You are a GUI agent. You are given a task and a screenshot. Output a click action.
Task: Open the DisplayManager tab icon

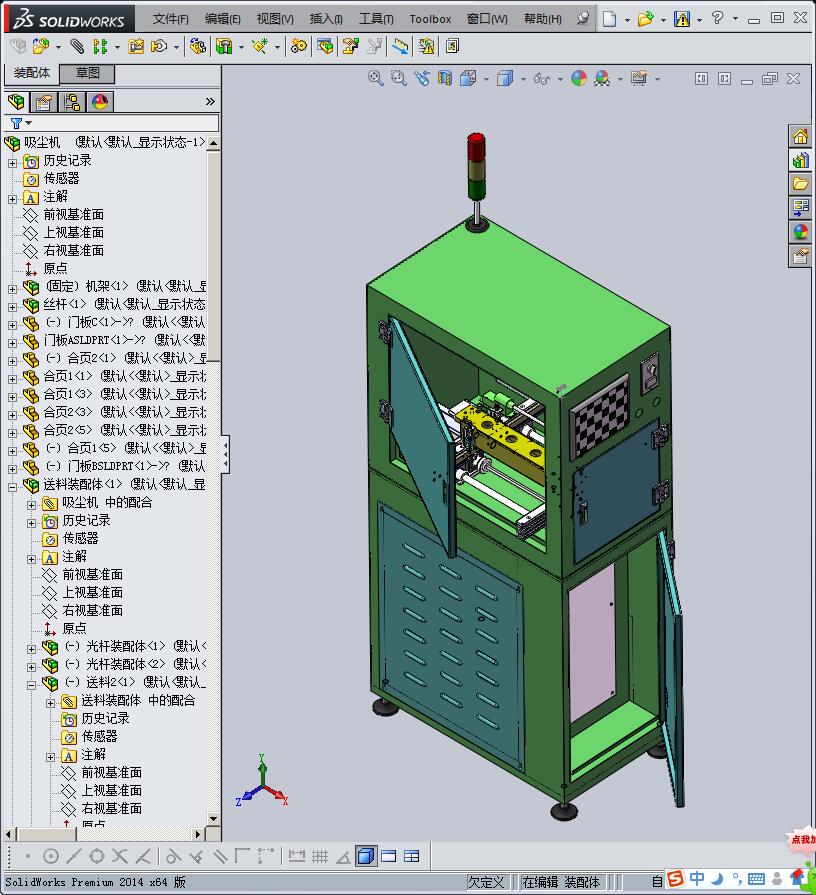pyautogui.click(x=100, y=102)
